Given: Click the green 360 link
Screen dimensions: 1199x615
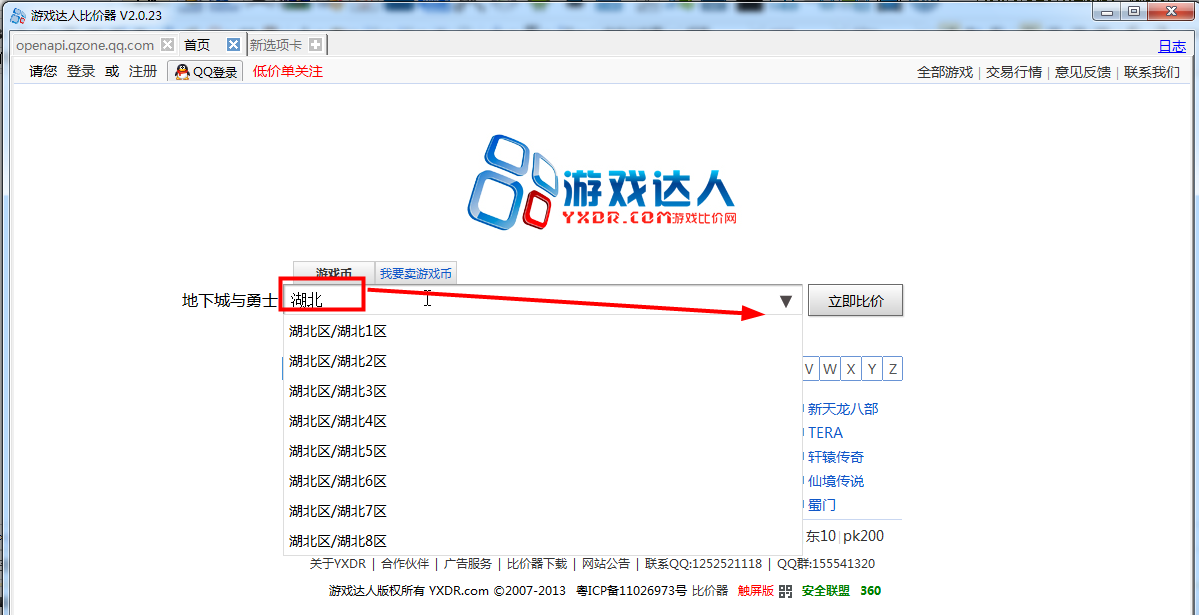Looking at the screenshot, I should coord(870,591).
